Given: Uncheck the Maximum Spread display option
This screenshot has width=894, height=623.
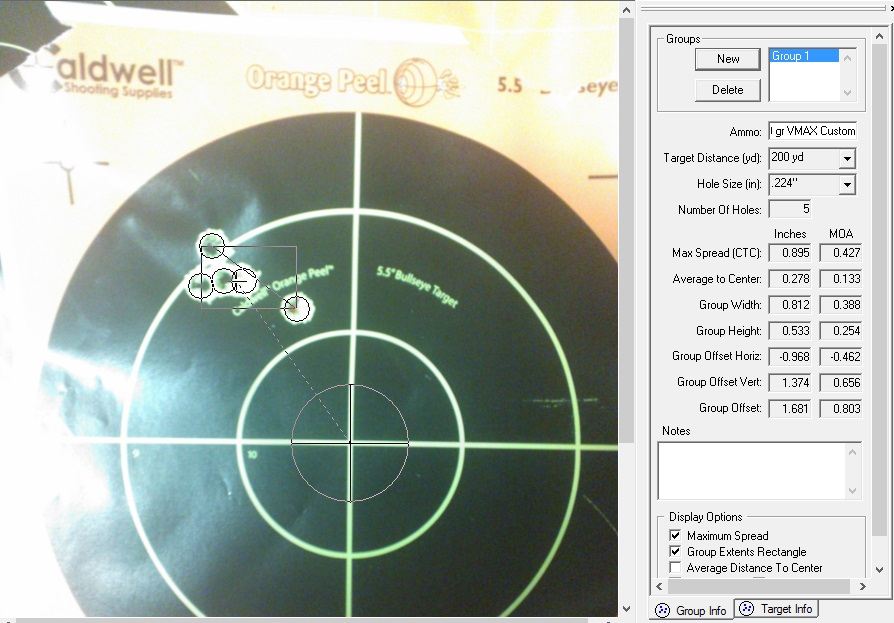Looking at the screenshot, I should click(x=675, y=535).
